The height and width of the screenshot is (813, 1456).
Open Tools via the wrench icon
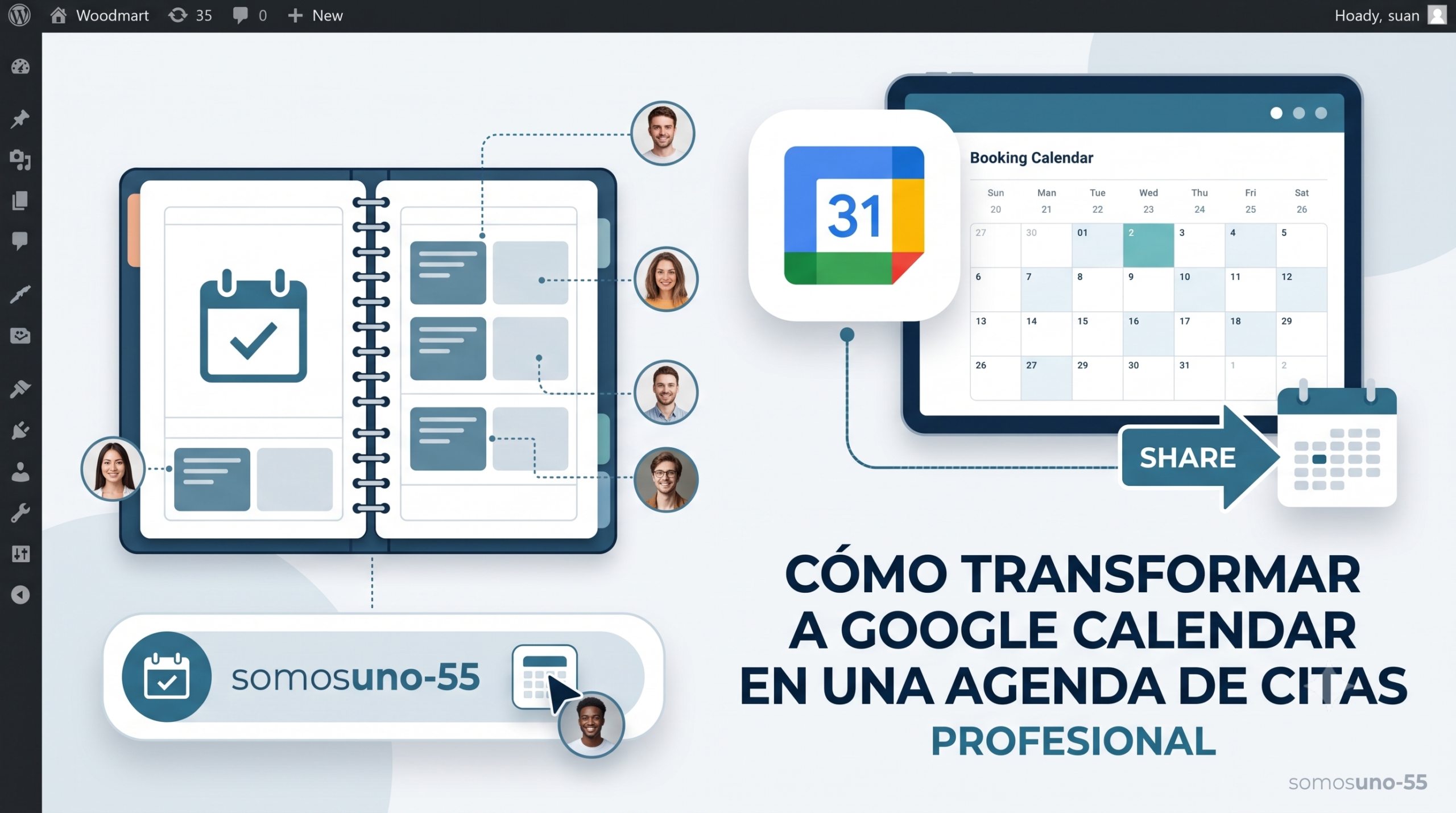pyautogui.click(x=20, y=513)
